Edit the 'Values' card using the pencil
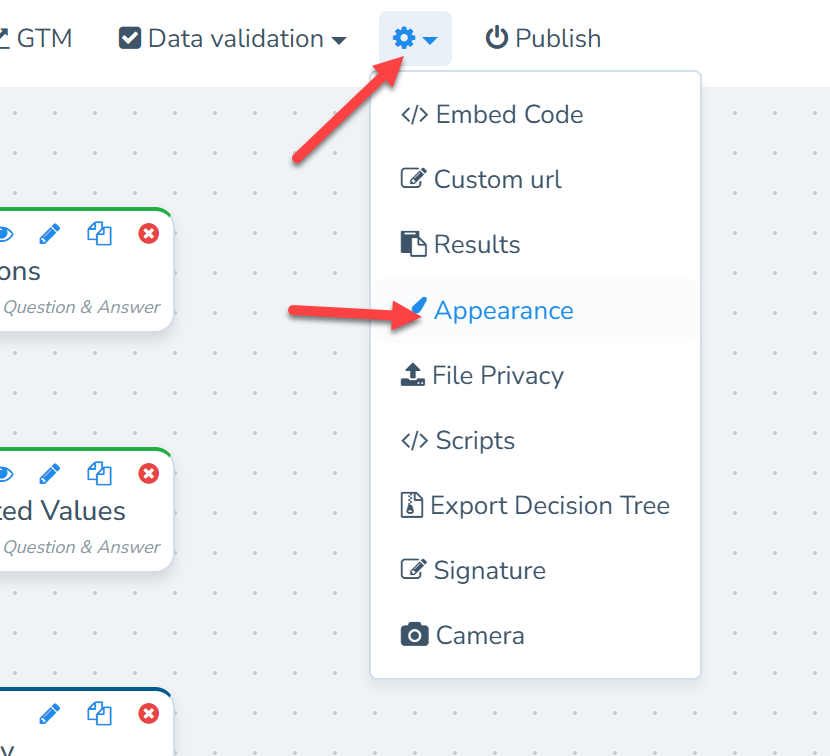Screen dimensions: 830x756 point(49,474)
